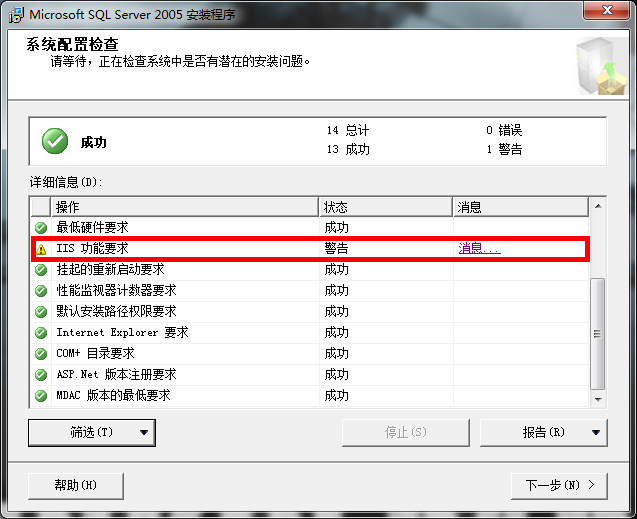
Task: Click the 0 错误 summary text
Action: pos(504,130)
